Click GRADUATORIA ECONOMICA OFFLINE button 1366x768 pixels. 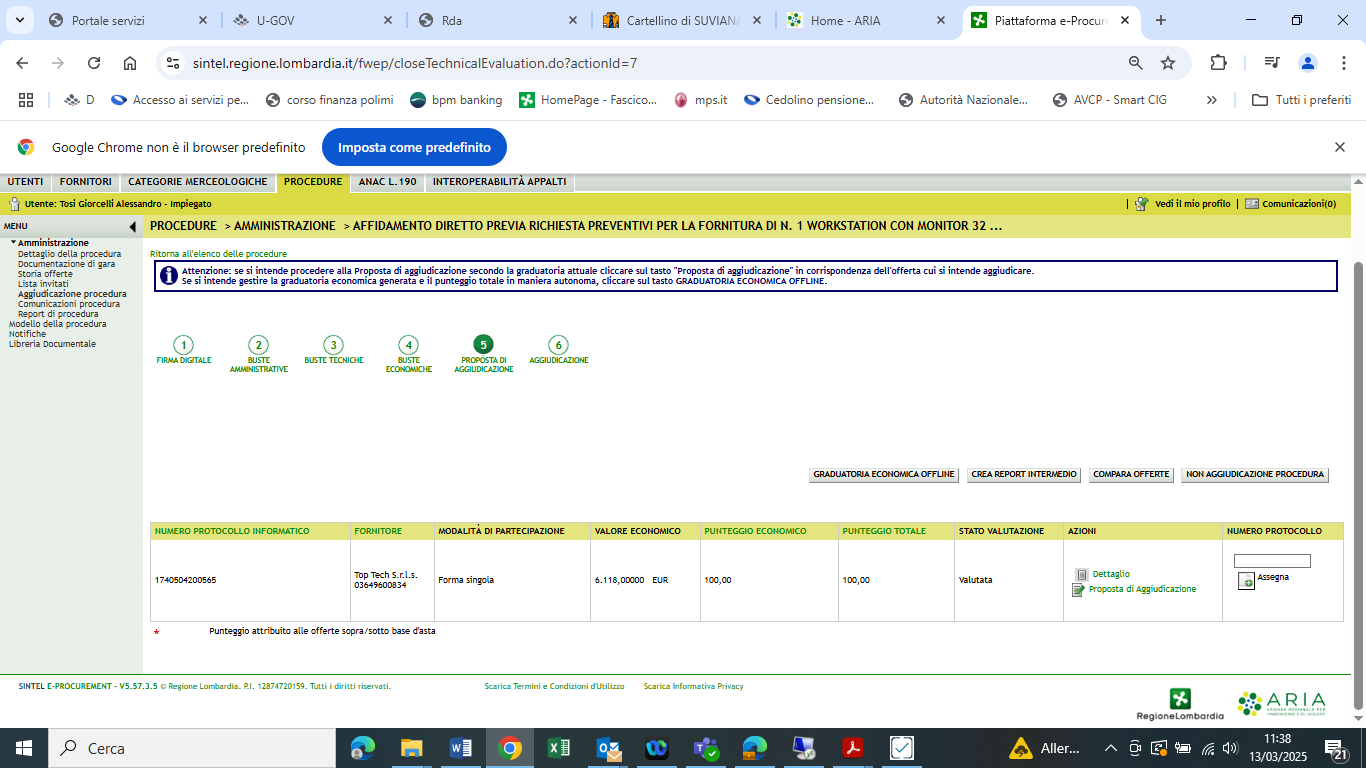pos(885,475)
